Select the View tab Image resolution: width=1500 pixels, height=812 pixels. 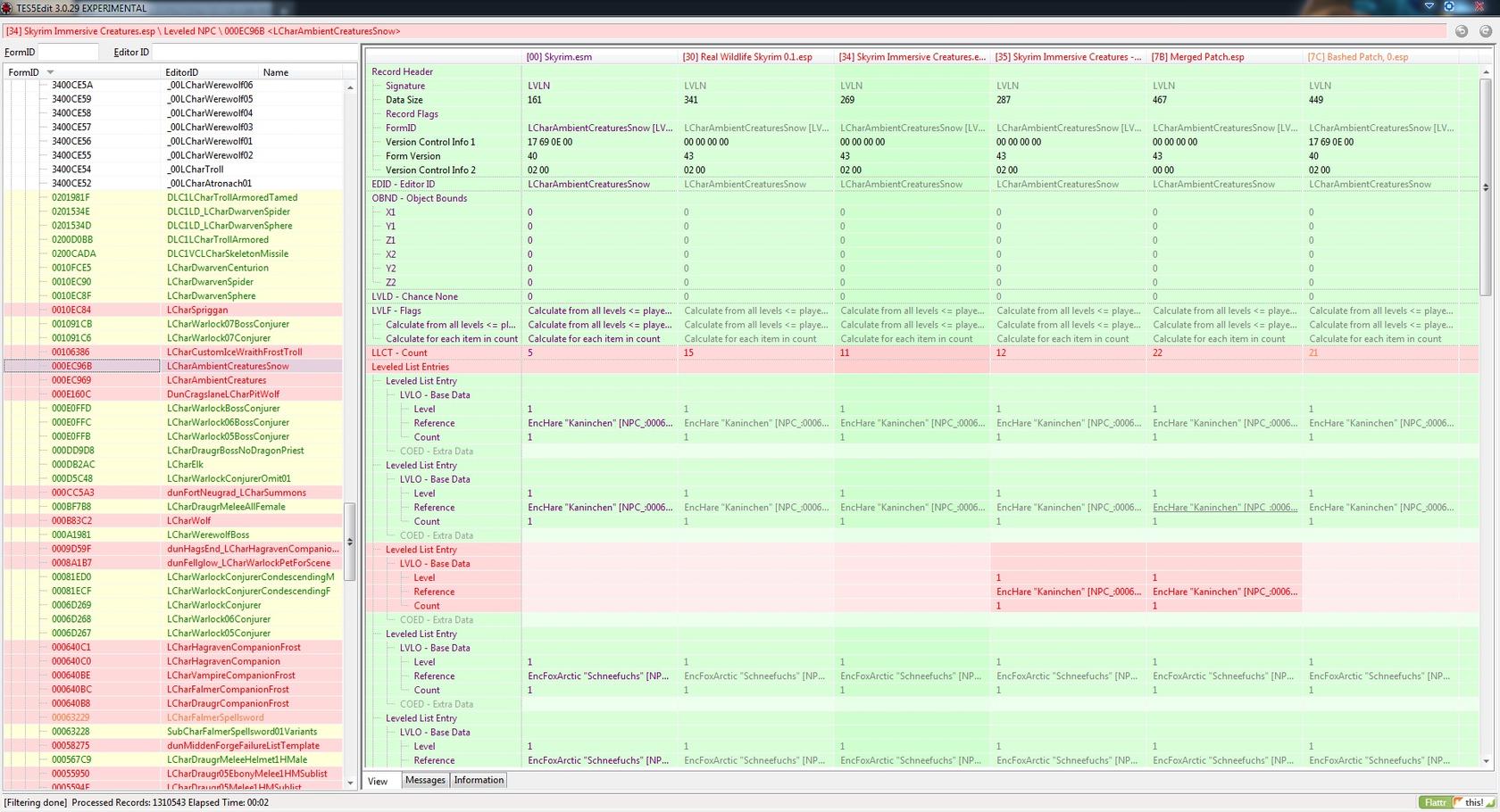coord(378,781)
